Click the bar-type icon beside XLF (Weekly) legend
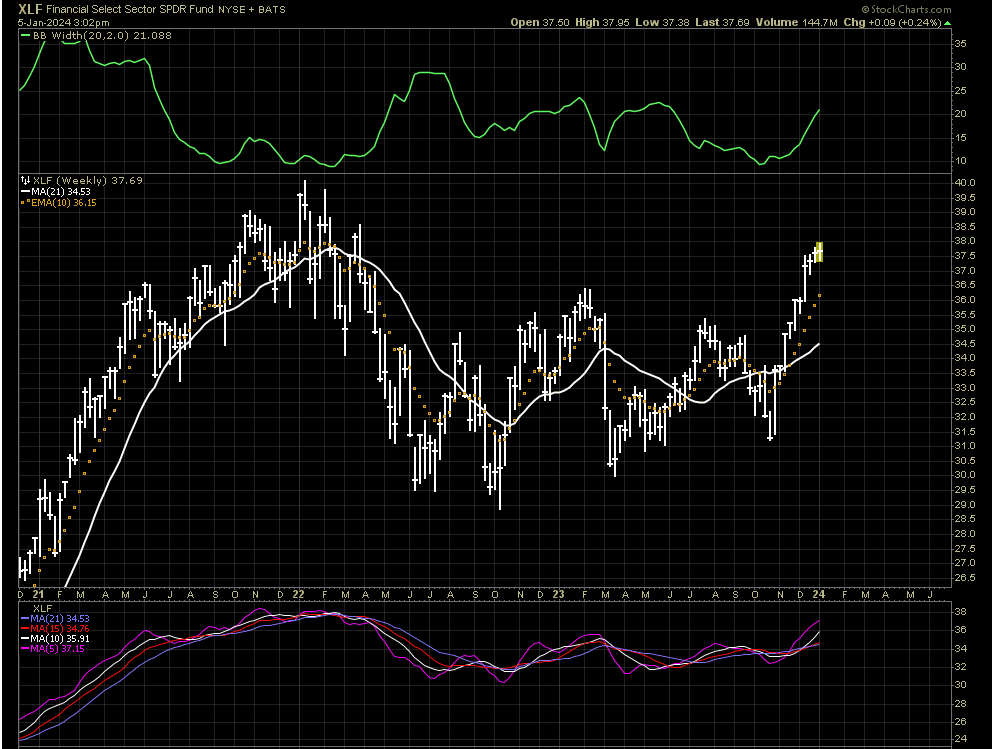The height and width of the screenshot is (749, 992). point(25,180)
